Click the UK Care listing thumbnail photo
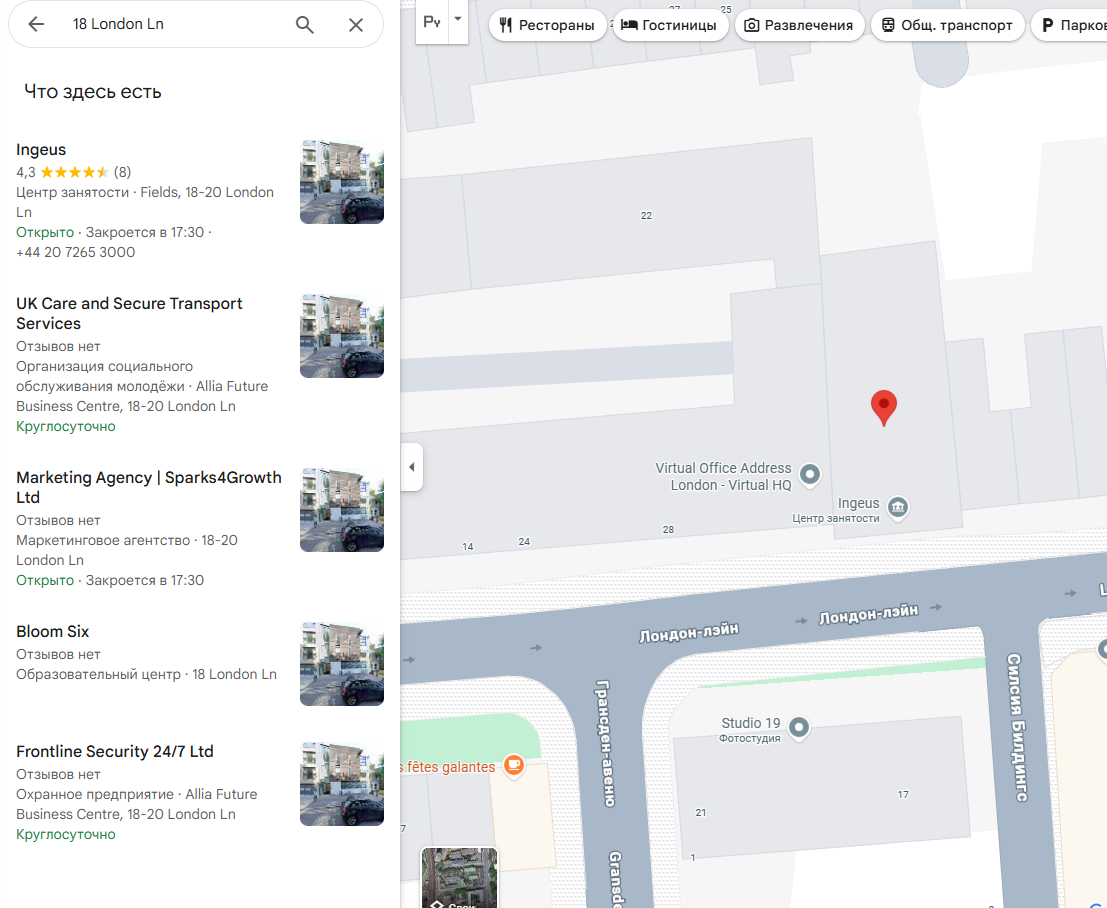 tap(342, 336)
